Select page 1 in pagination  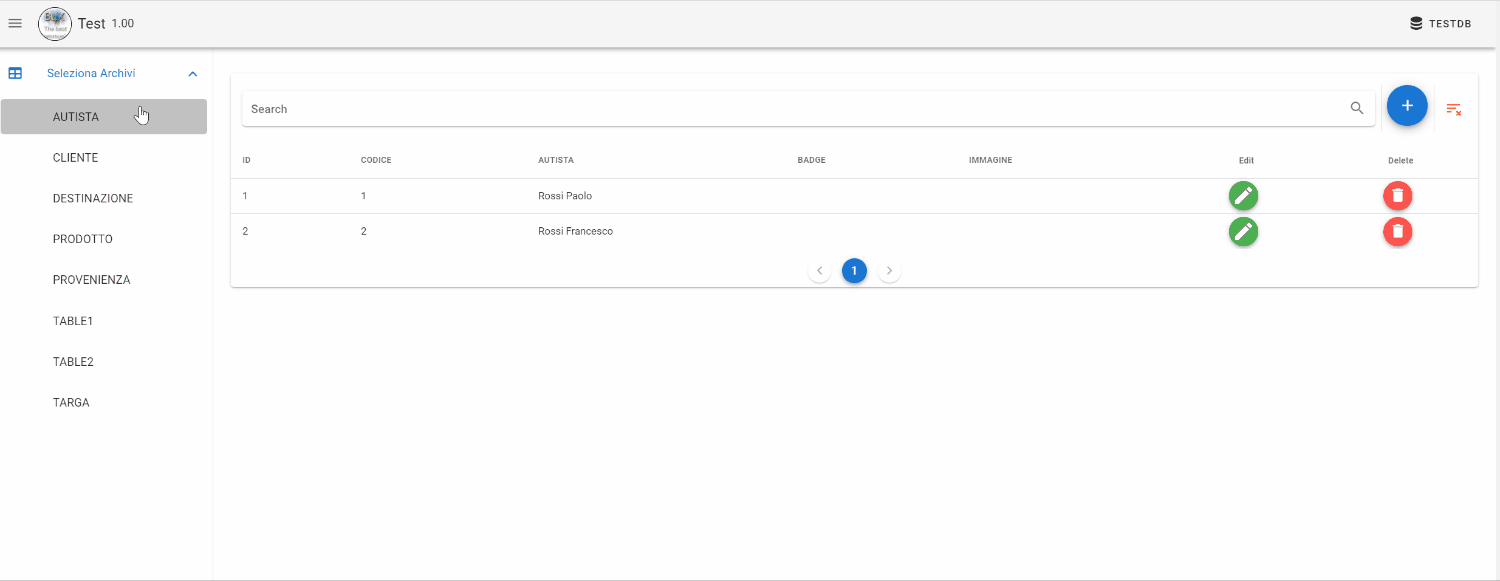[854, 271]
